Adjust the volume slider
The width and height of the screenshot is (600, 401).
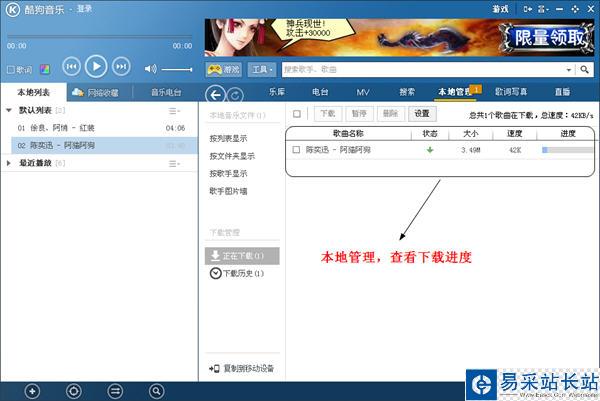click(x=177, y=69)
